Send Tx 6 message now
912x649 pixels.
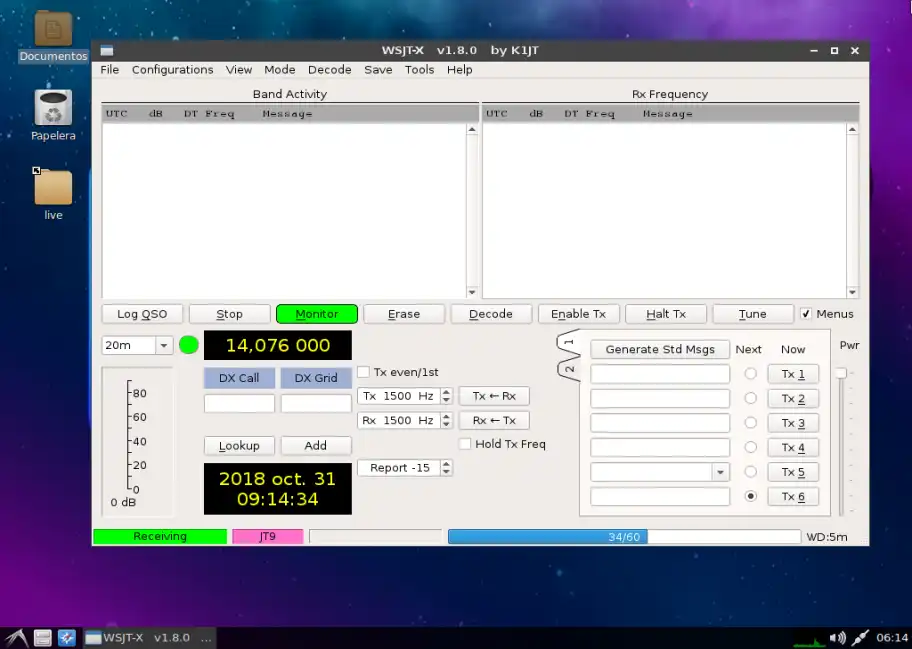[793, 496]
